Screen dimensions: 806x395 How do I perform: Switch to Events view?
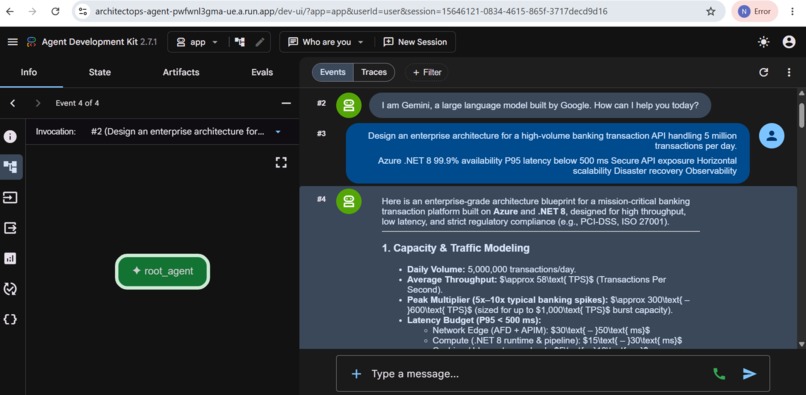click(333, 73)
